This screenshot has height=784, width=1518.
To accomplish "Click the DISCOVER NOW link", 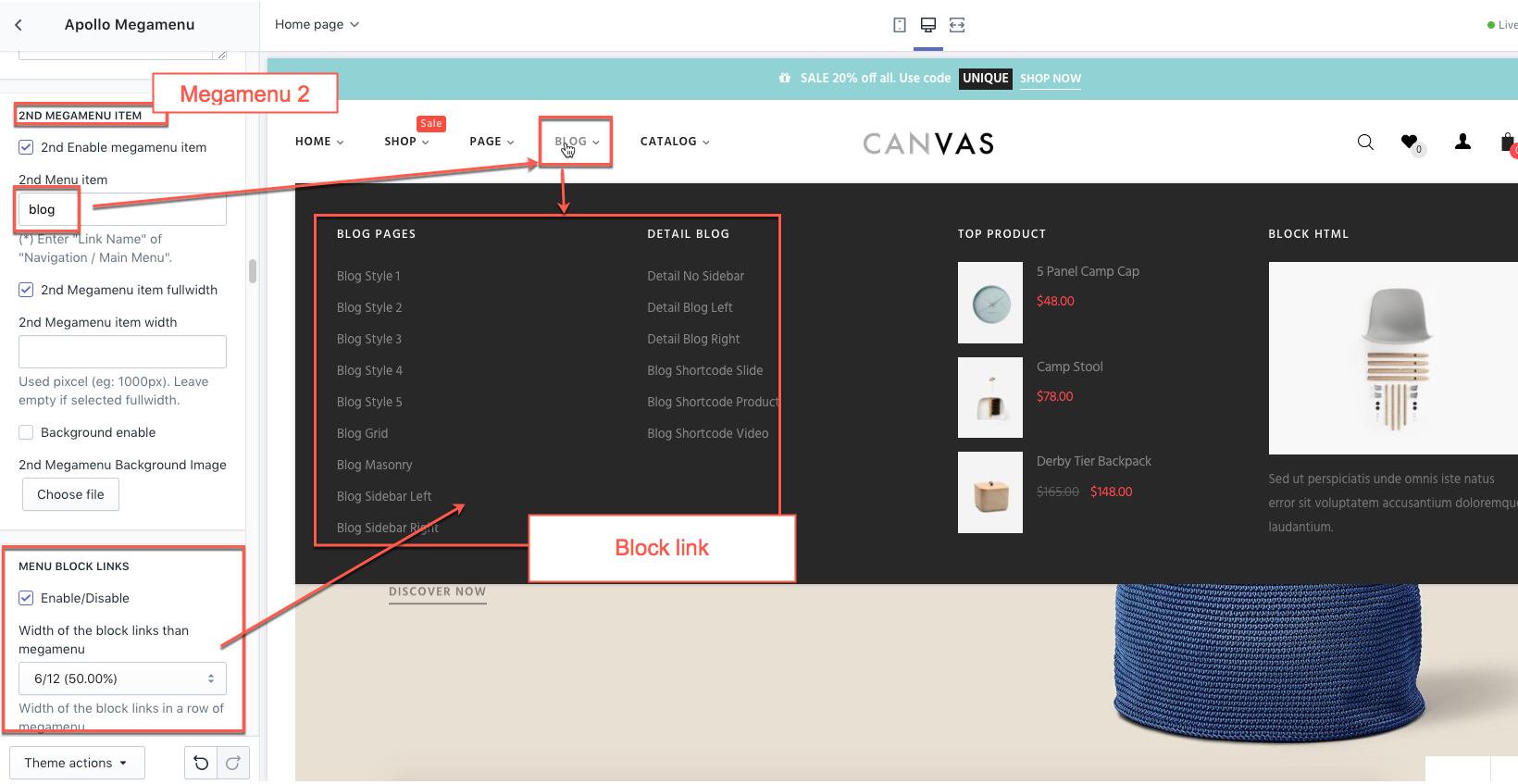I will (437, 591).
